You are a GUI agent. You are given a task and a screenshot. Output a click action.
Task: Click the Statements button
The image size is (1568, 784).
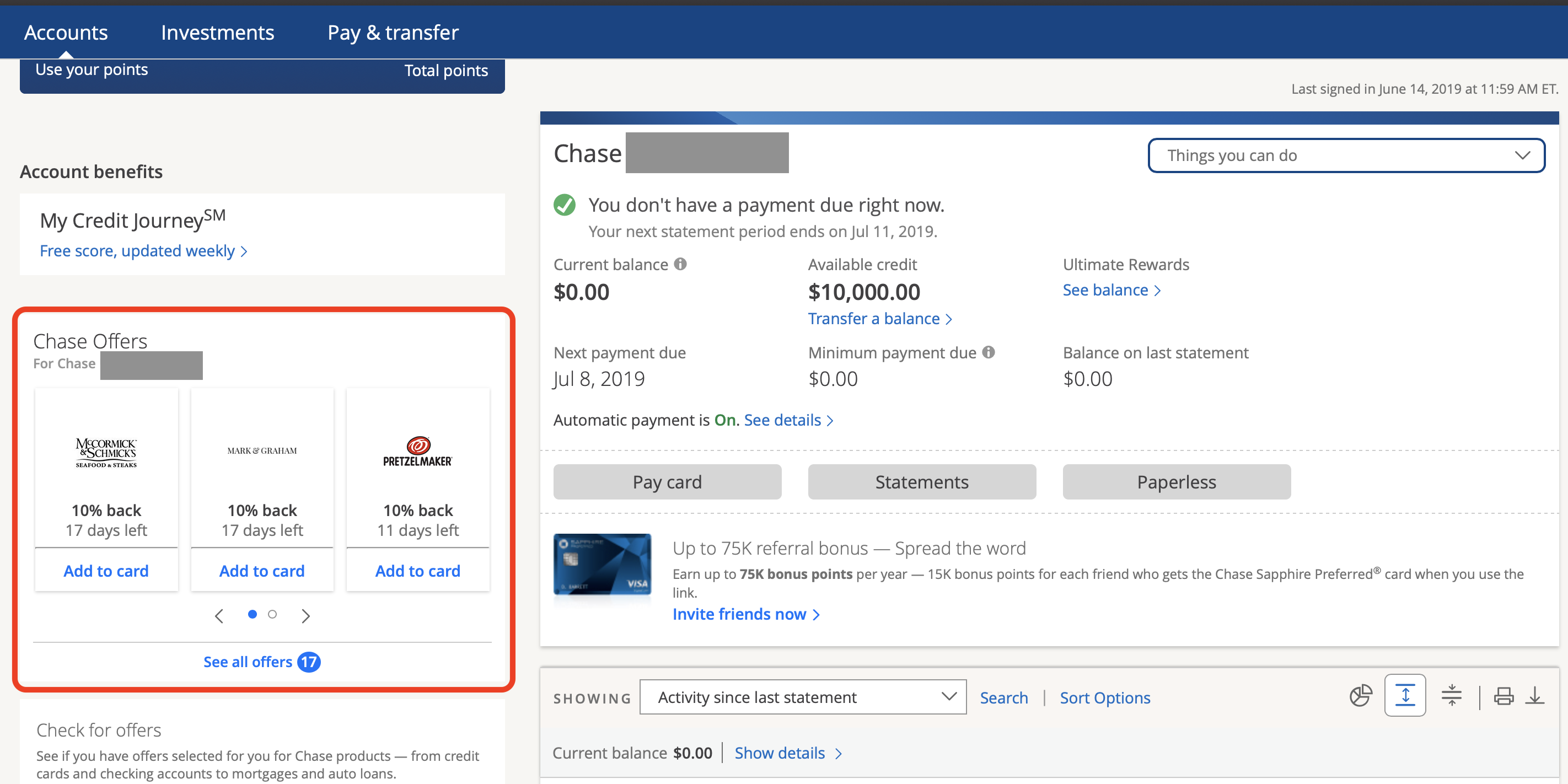(922, 481)
